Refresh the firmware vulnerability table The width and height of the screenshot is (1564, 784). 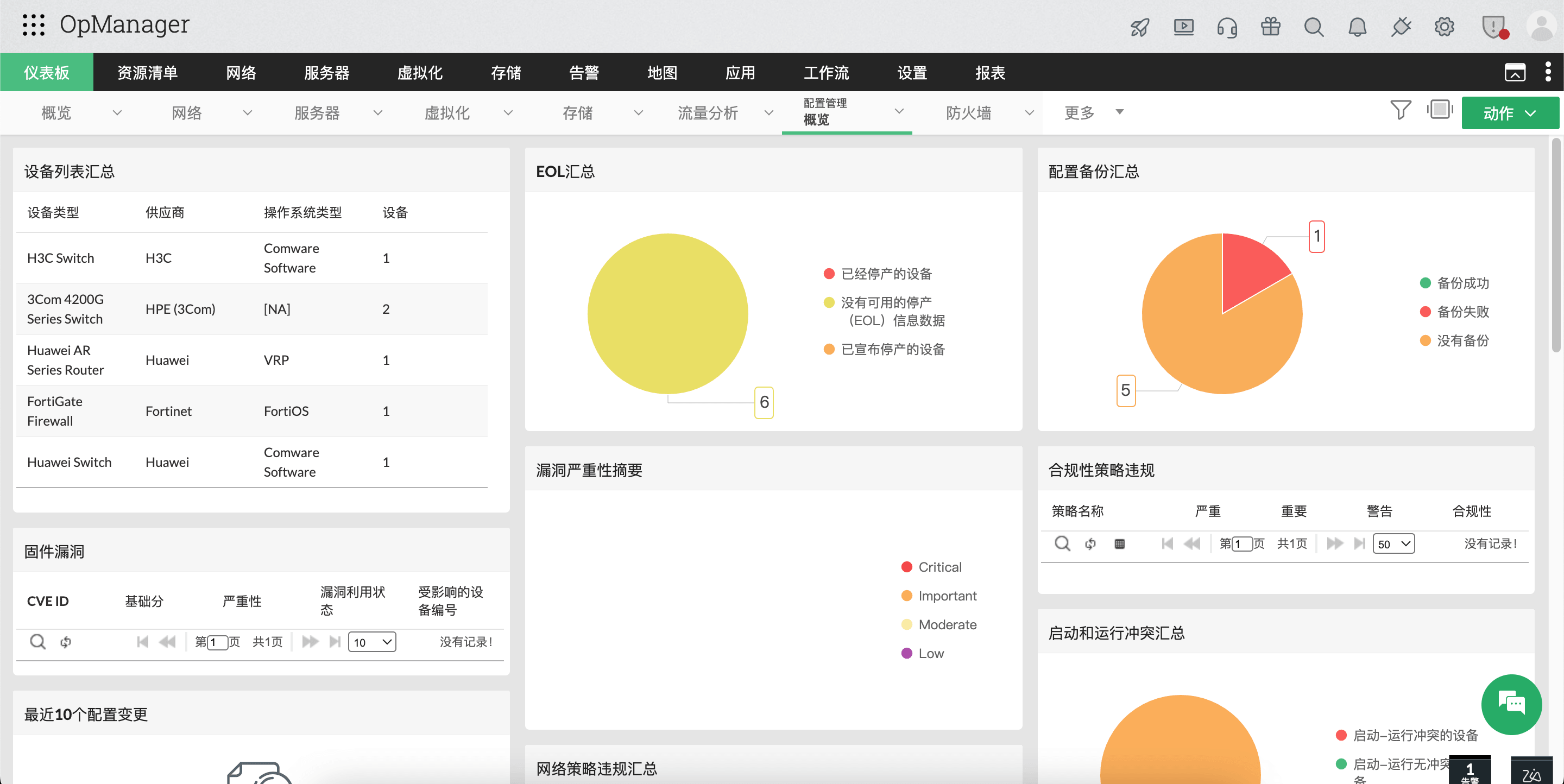tap(66, 641)
